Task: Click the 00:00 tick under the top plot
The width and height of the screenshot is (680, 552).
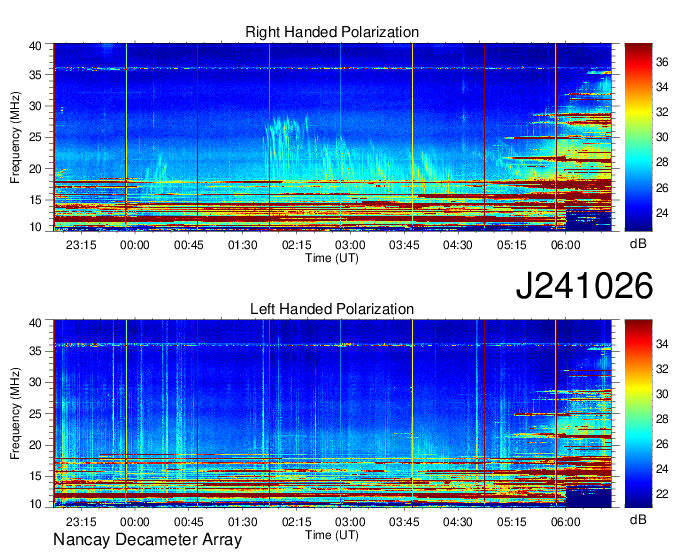Action: click(134, 245)
